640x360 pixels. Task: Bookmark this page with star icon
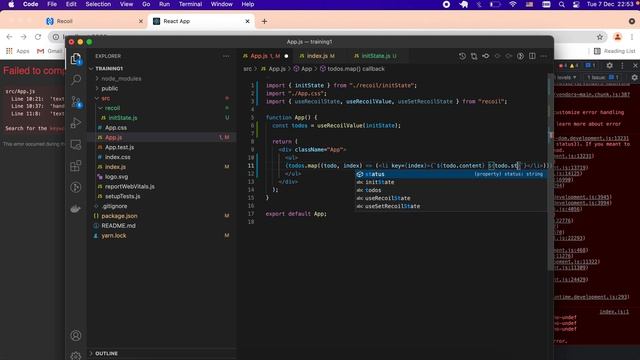pyautogui.click(x=600, y=37)
